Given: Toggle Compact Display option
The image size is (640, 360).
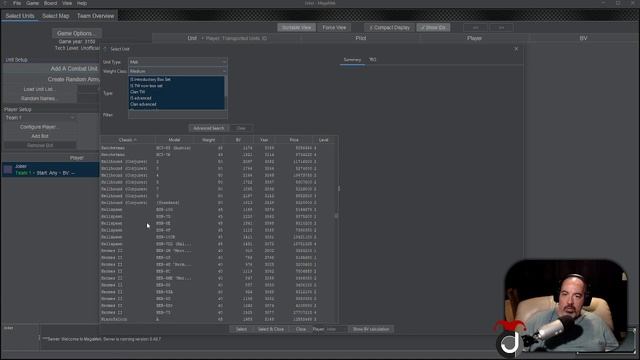Looking at the screenshot, I should tap(389, 27).
